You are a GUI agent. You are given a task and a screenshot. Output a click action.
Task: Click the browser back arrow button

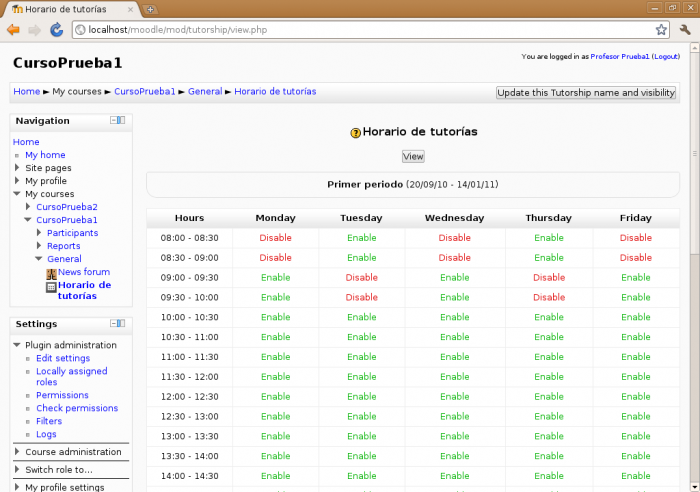point(13,30)
